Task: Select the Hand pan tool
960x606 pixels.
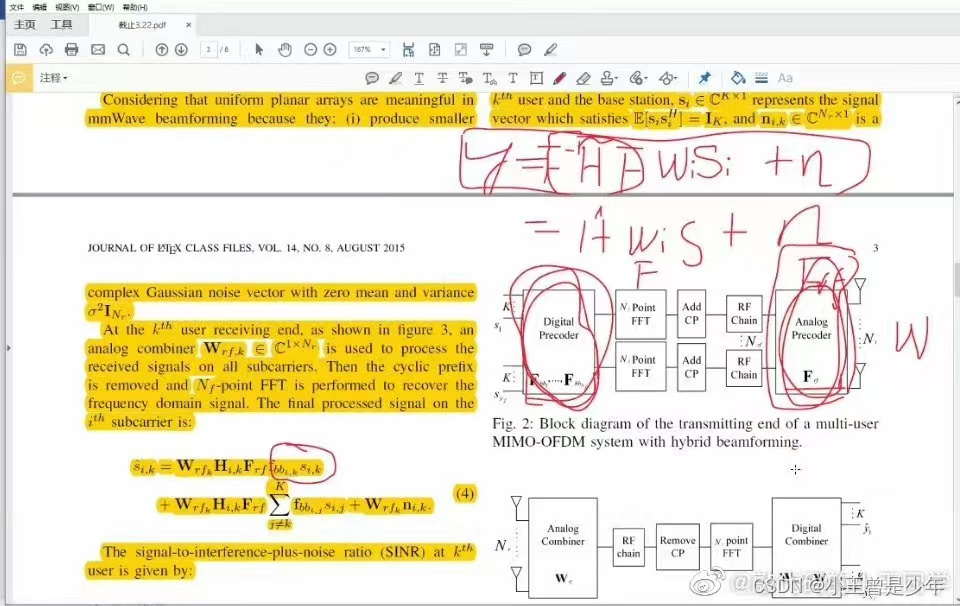Action: tap(285, 49)
